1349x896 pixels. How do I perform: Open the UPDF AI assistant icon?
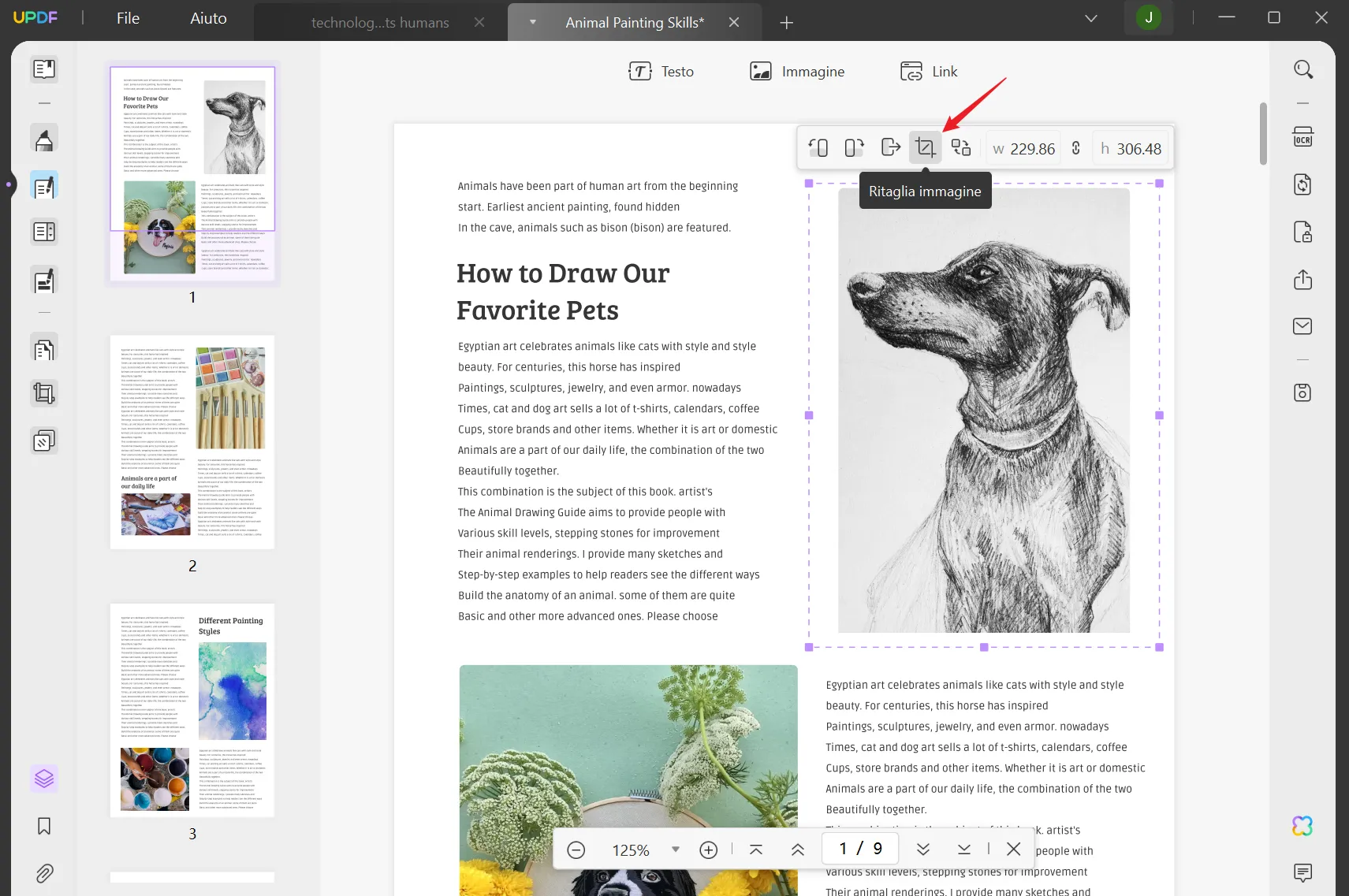coord(1302,826)
